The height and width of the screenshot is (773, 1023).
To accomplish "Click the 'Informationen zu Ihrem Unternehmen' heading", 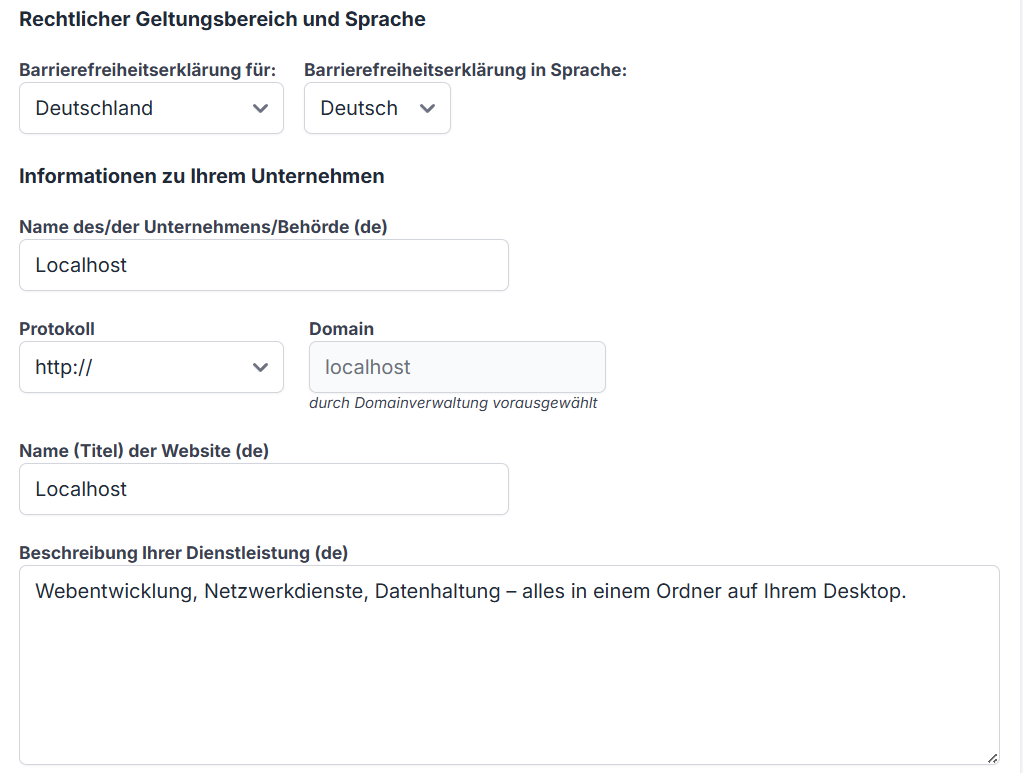I will point(202,176).
